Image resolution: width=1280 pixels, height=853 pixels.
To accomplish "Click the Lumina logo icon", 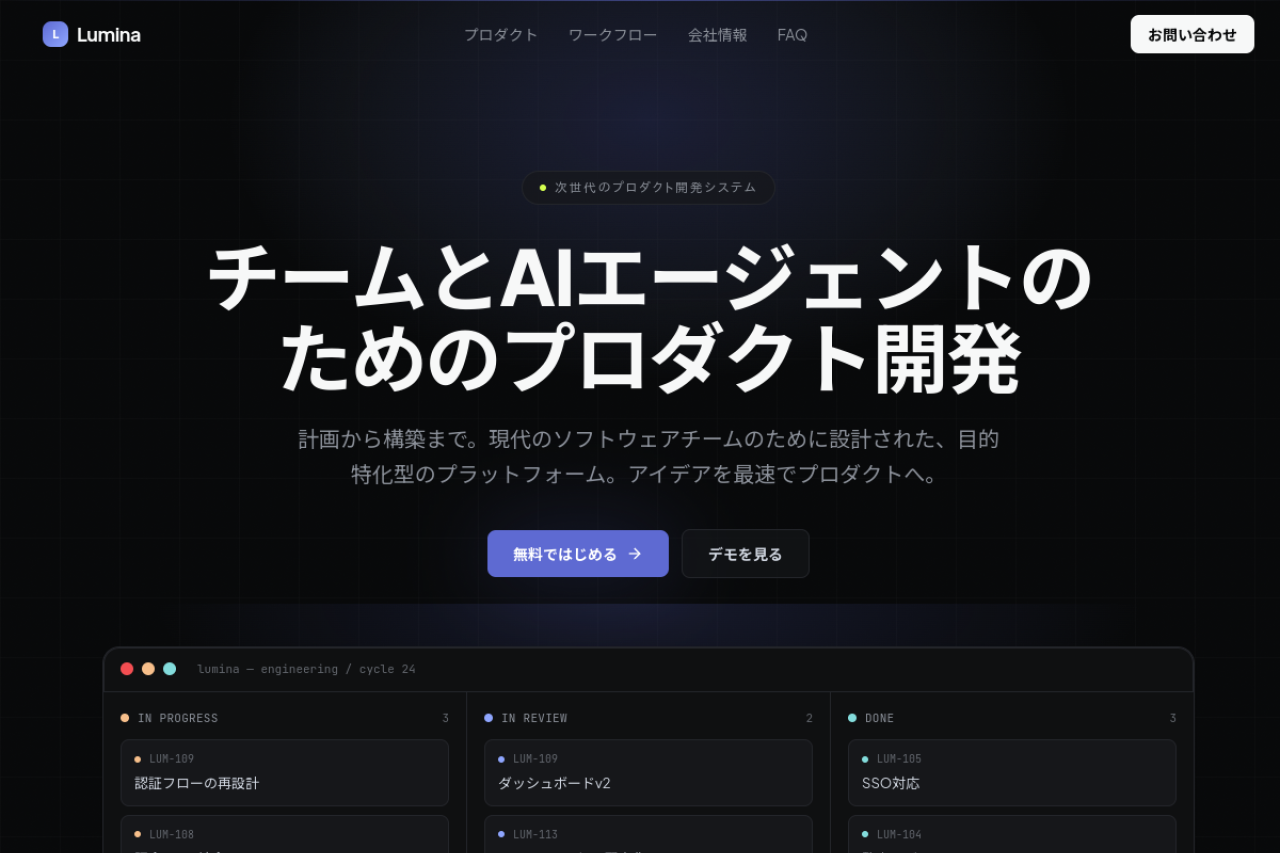I will point(55,34).
